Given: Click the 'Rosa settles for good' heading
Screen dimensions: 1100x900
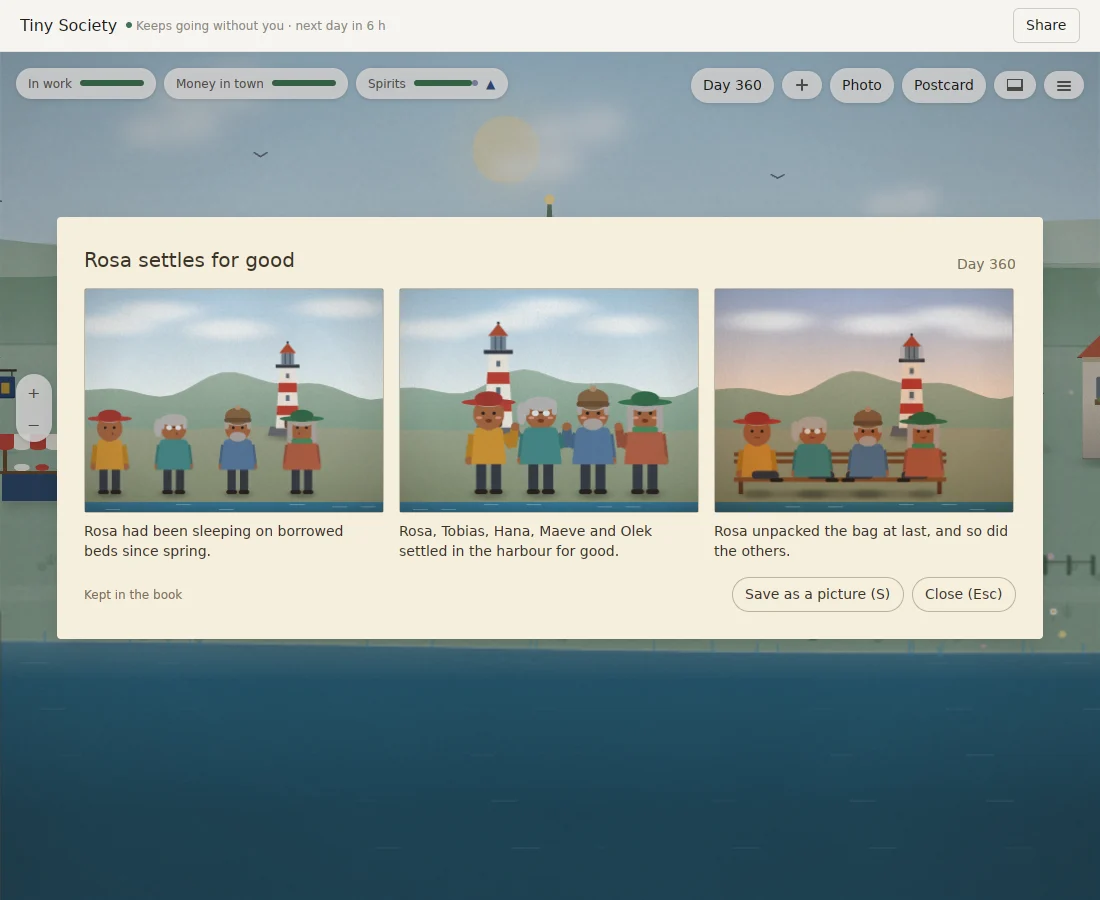Looking at the screenshot, I should pos(189,260).
